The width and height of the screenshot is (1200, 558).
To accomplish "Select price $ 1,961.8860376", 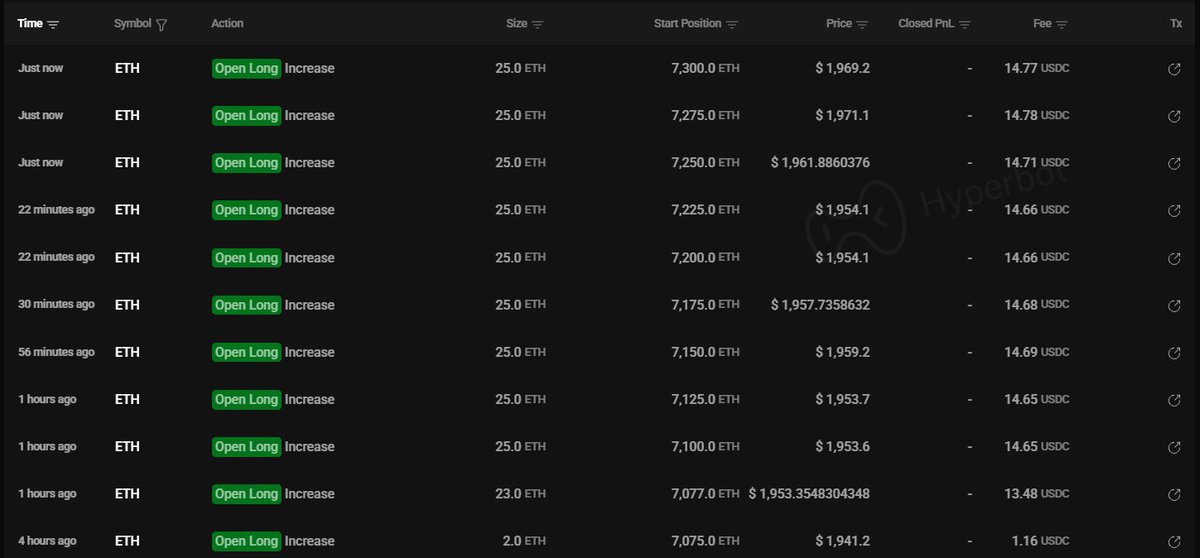I will 820,162.
